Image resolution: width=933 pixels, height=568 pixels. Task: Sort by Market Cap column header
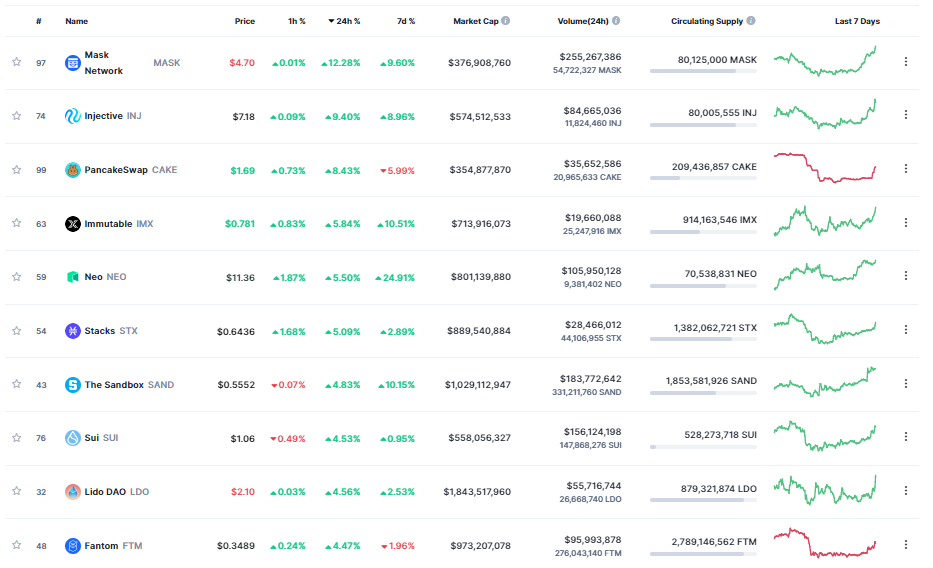click(x=475, y=21)
